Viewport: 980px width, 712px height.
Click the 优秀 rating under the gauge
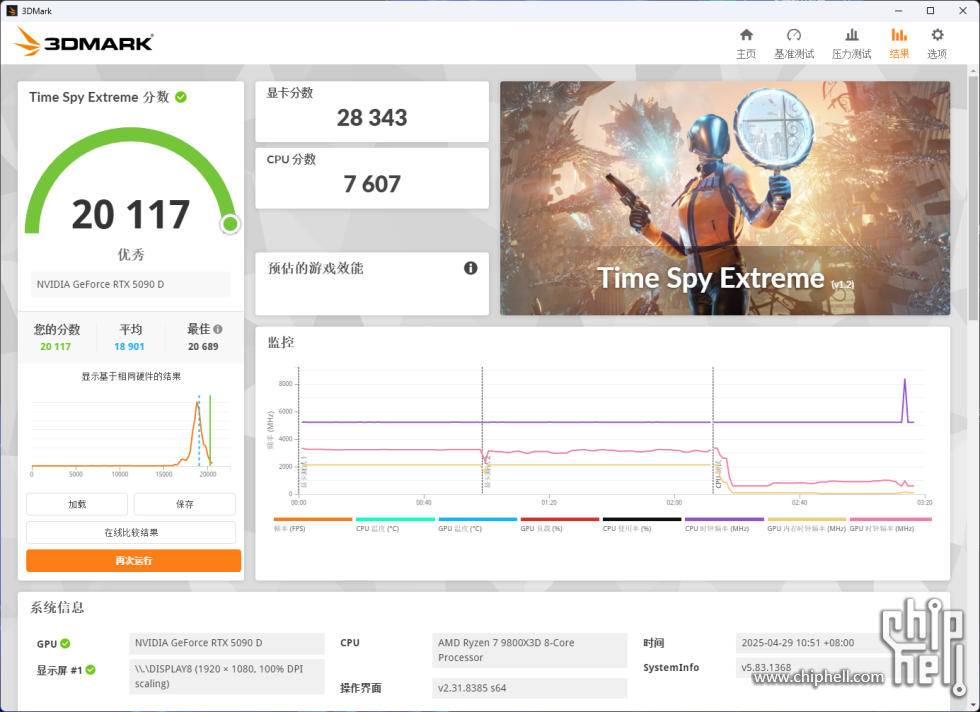[x=131, y=254]
